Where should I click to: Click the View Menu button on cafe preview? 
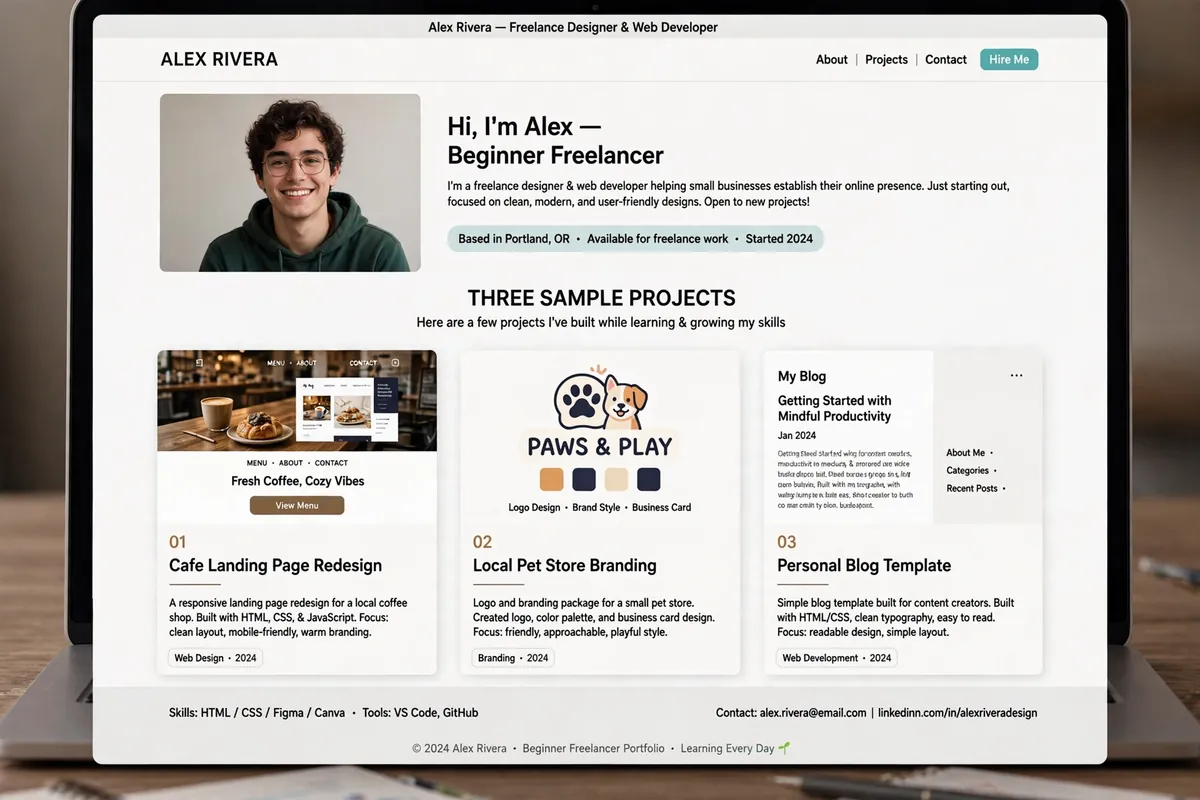tap(297, 505)
